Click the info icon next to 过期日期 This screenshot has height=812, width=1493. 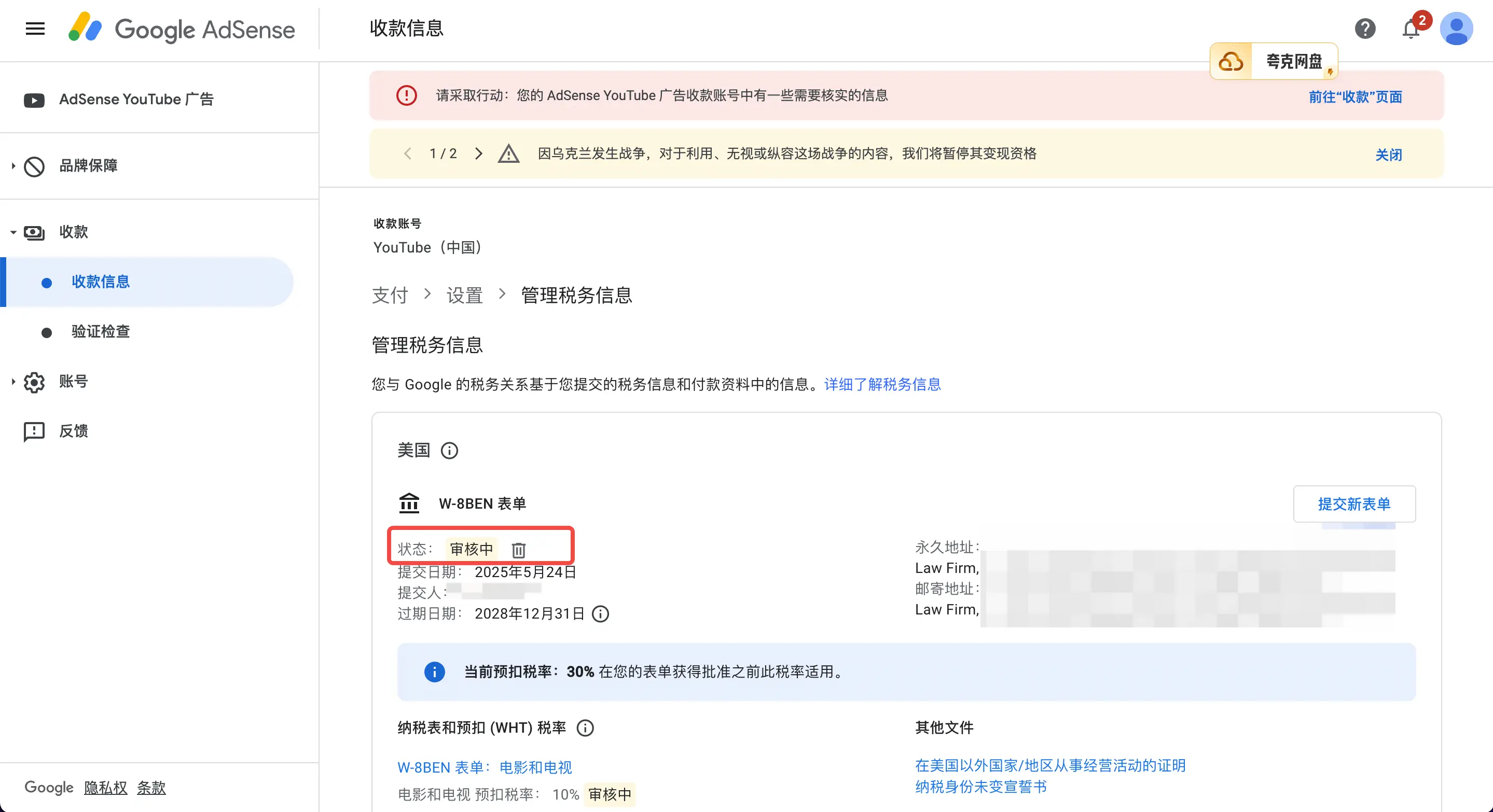click(600, 614)
